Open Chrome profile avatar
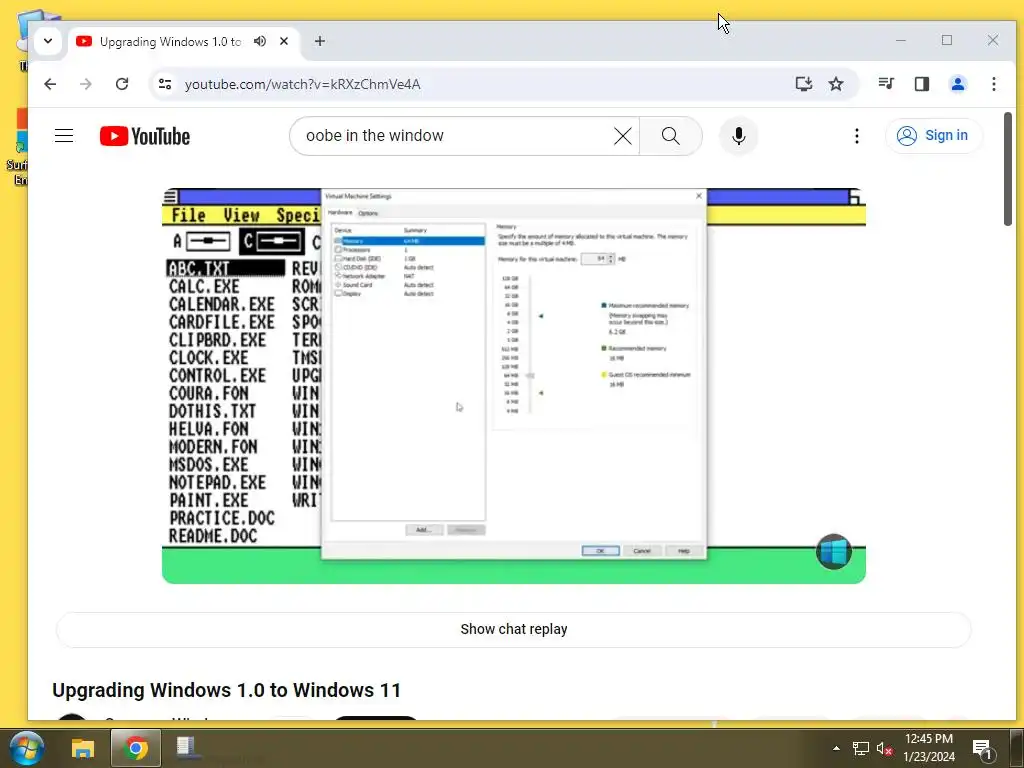 click(x=957, y=84)
